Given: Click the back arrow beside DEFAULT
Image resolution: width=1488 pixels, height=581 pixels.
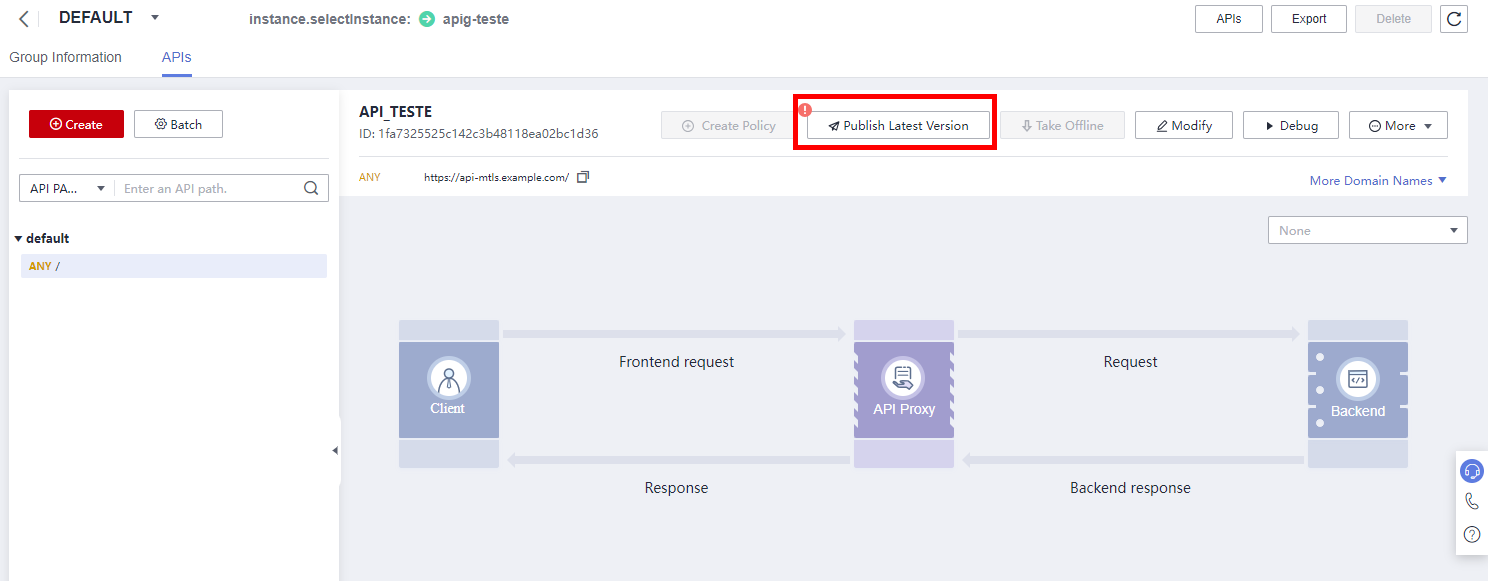Looking at the screenshot, I should 24,19.
